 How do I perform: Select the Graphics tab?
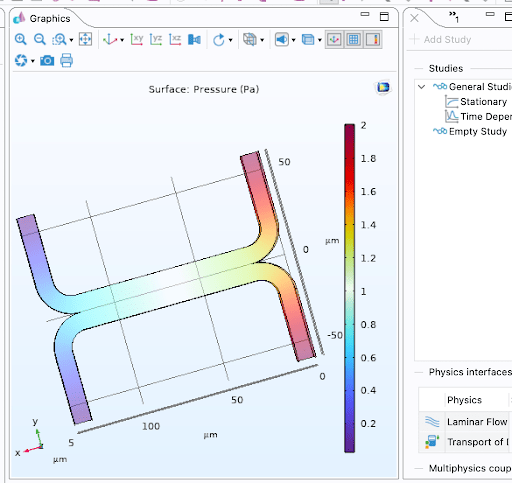(x=42, y=18)
